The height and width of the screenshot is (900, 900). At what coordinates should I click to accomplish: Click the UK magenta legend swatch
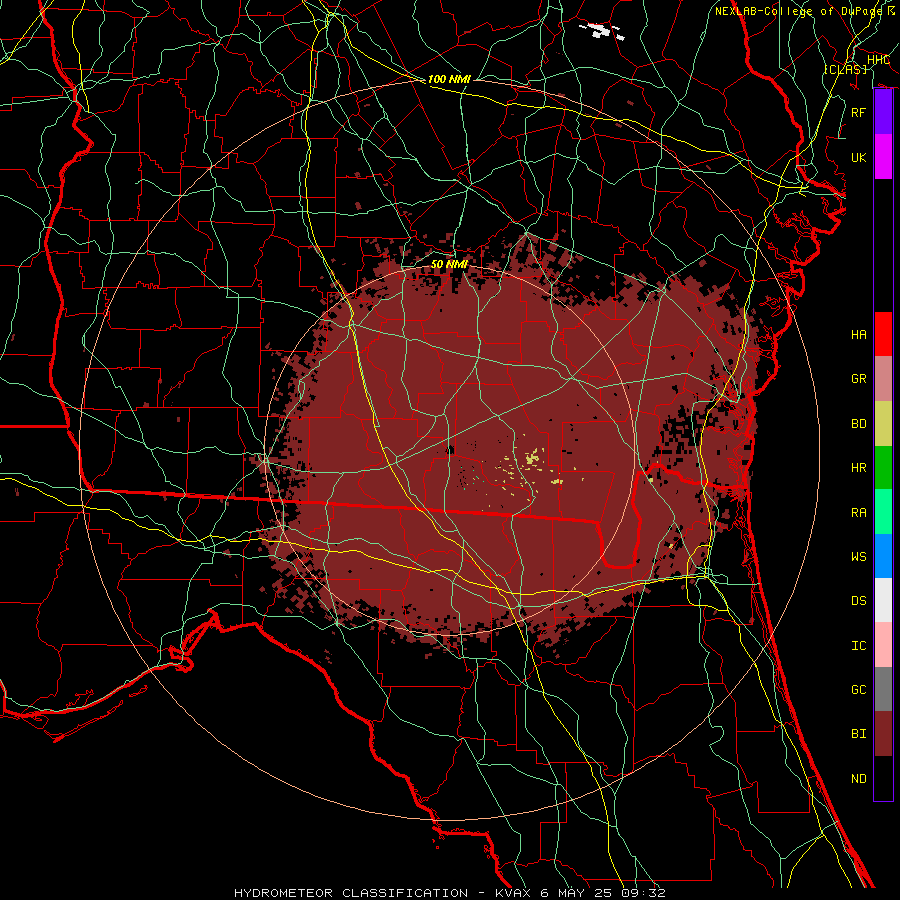click(883, 157)
